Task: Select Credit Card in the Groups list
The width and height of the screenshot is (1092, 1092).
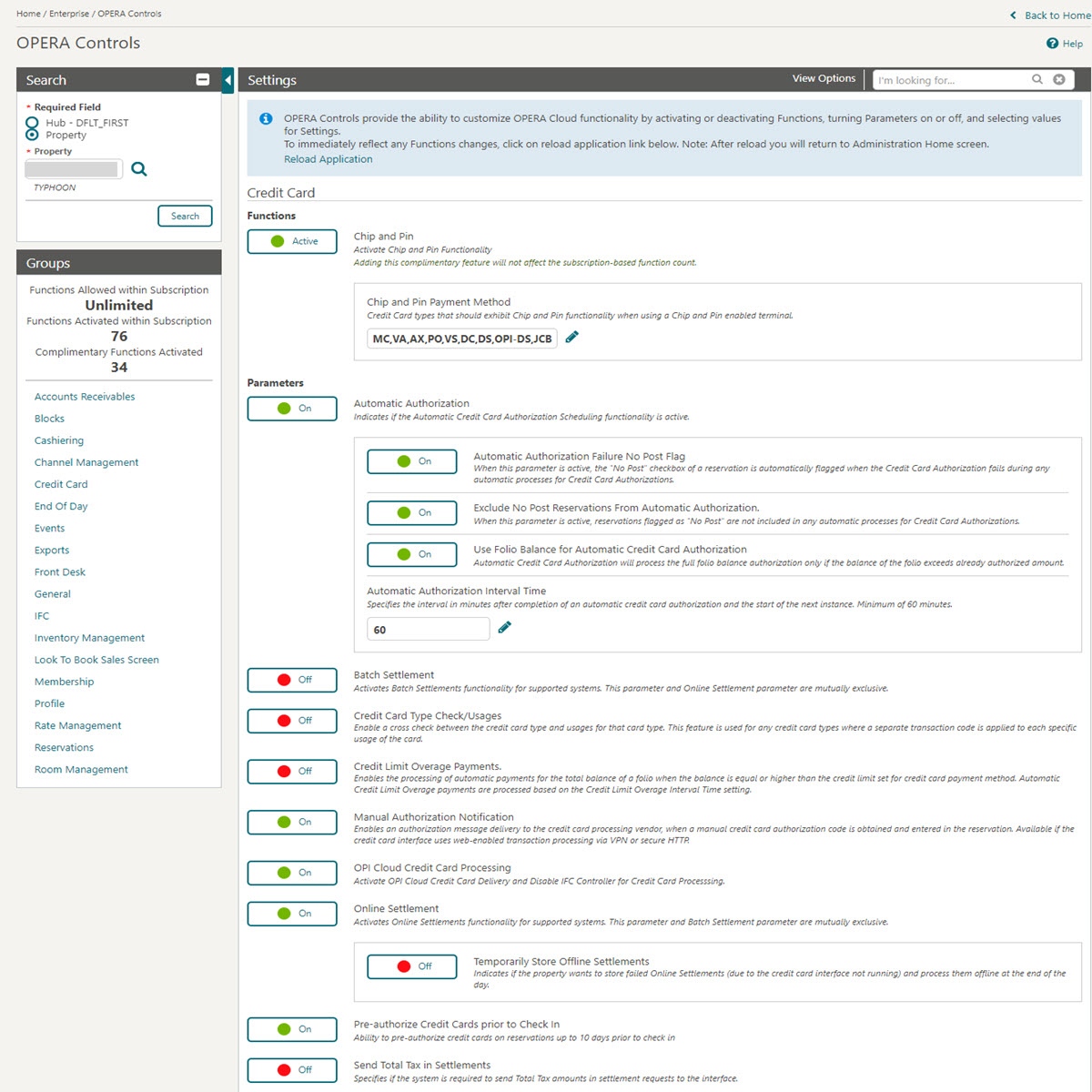Action: click(60, 483)
